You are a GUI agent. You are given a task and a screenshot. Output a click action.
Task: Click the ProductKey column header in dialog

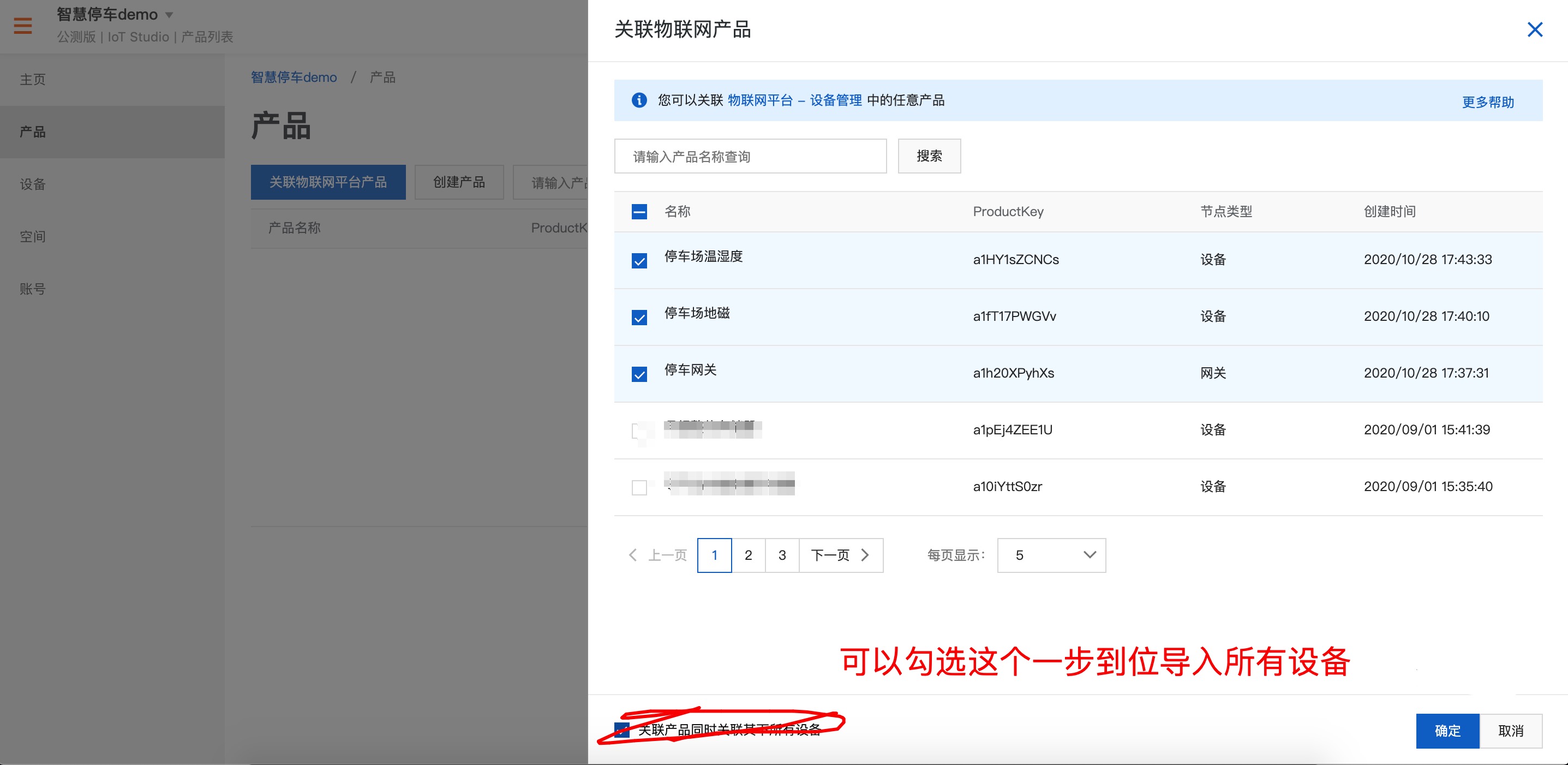coord(1008,211)
